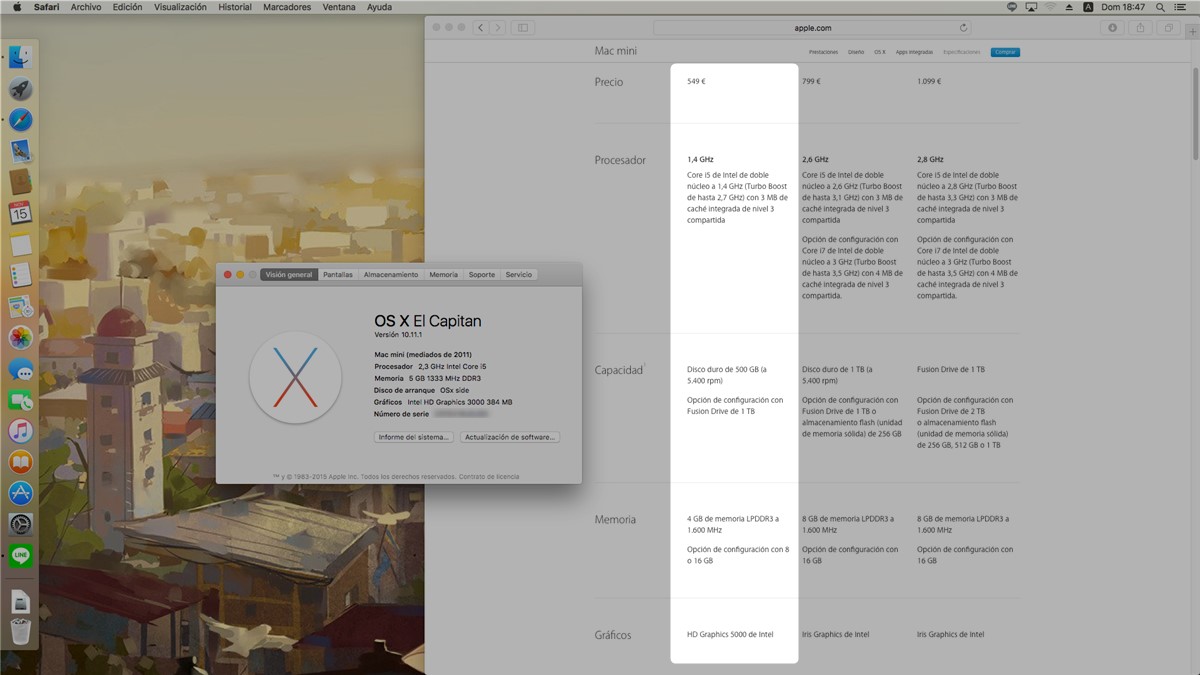Click the 1.099 € price text
The image size is (1200, 675).
click(x=930, y=81)
